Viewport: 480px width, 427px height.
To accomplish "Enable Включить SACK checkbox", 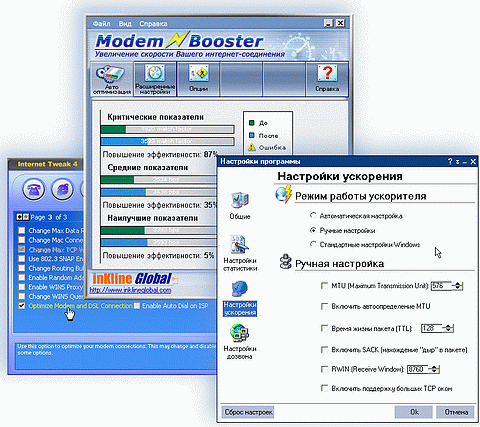I will (324, 350).
